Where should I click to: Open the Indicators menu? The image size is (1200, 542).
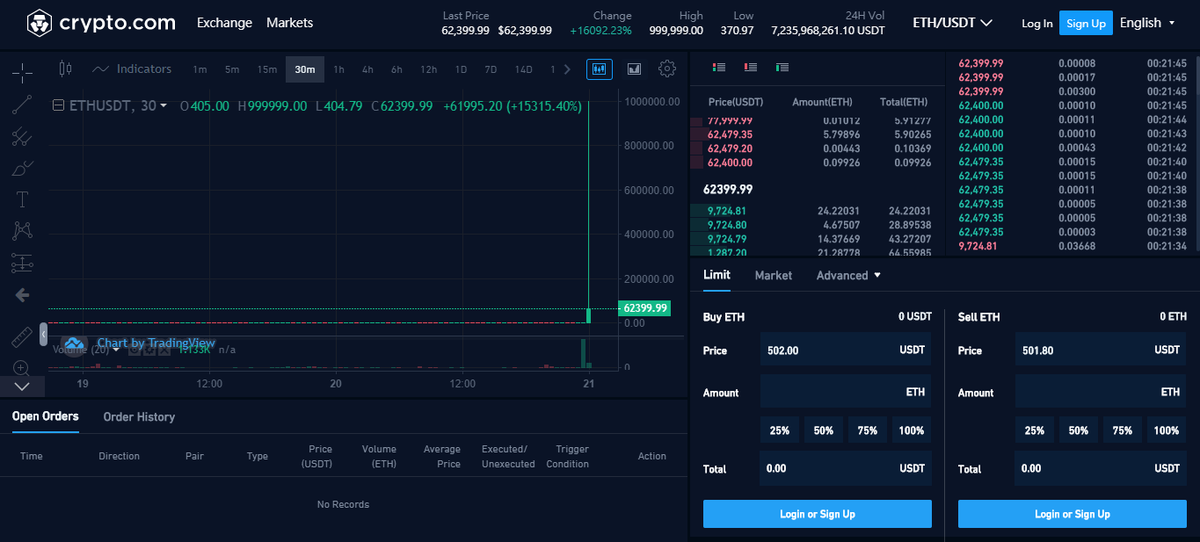[x=132, y=69]
